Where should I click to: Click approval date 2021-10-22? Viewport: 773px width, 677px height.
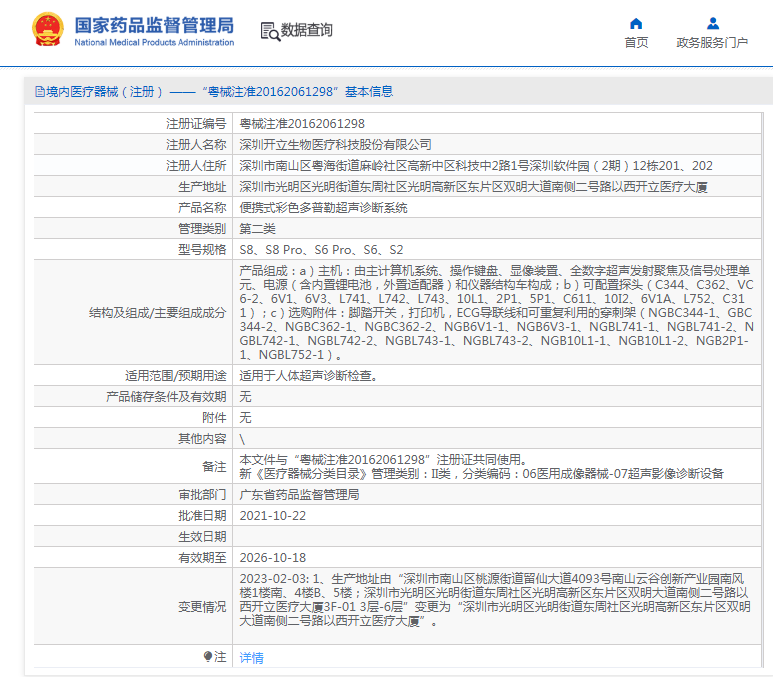(273, 516)
